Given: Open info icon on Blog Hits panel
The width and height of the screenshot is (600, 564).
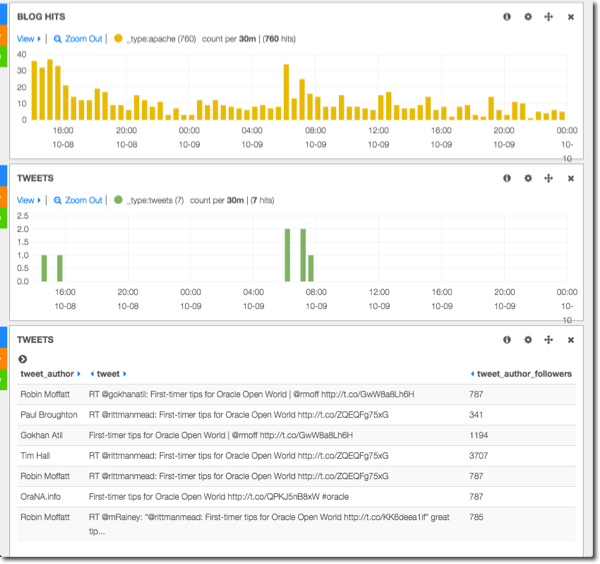Looking at the screenshot, I should click(507, 17).
